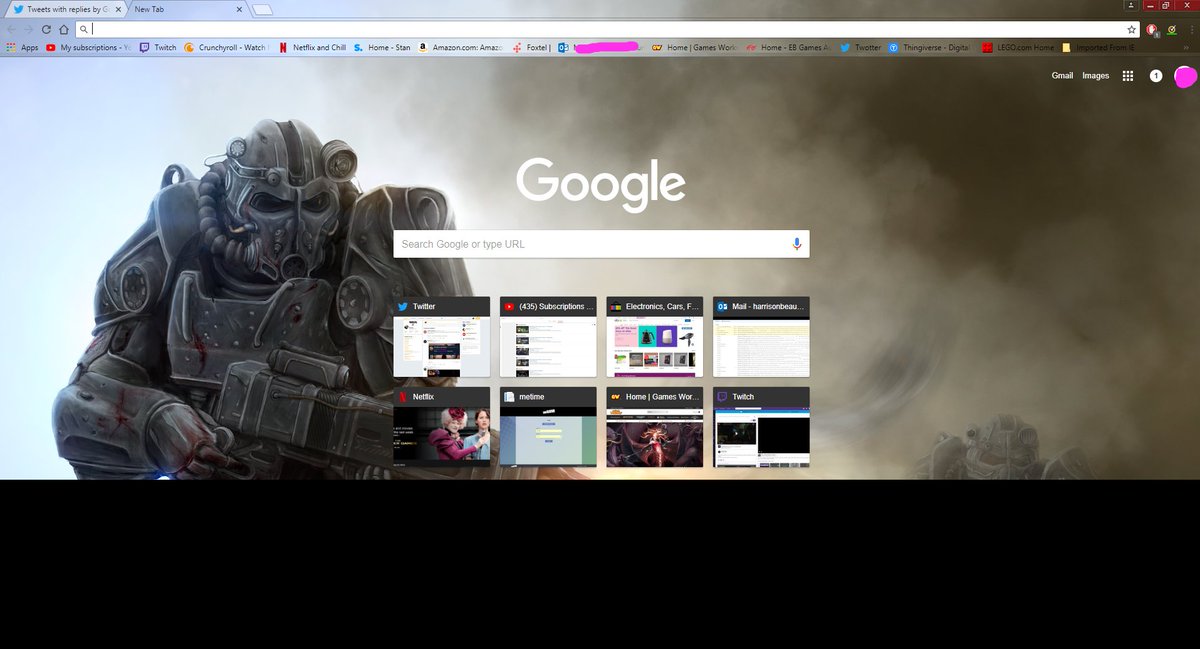1200x649 pixels.
Task: Open the green extension icon in the toolbar
Action: coord(1171,30)
